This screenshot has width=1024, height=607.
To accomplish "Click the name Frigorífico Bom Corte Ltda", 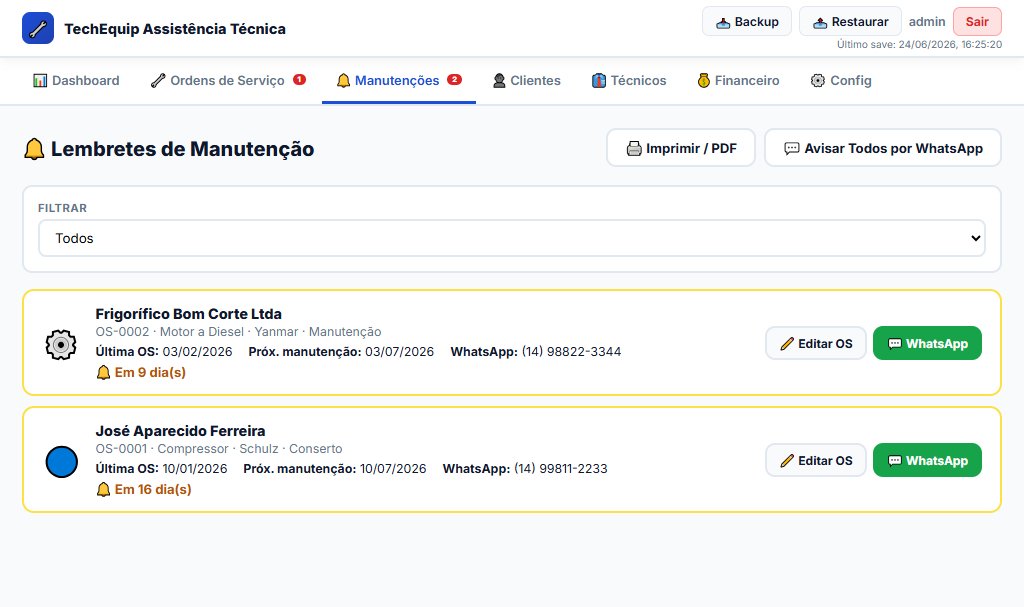I will click(189, 314).
